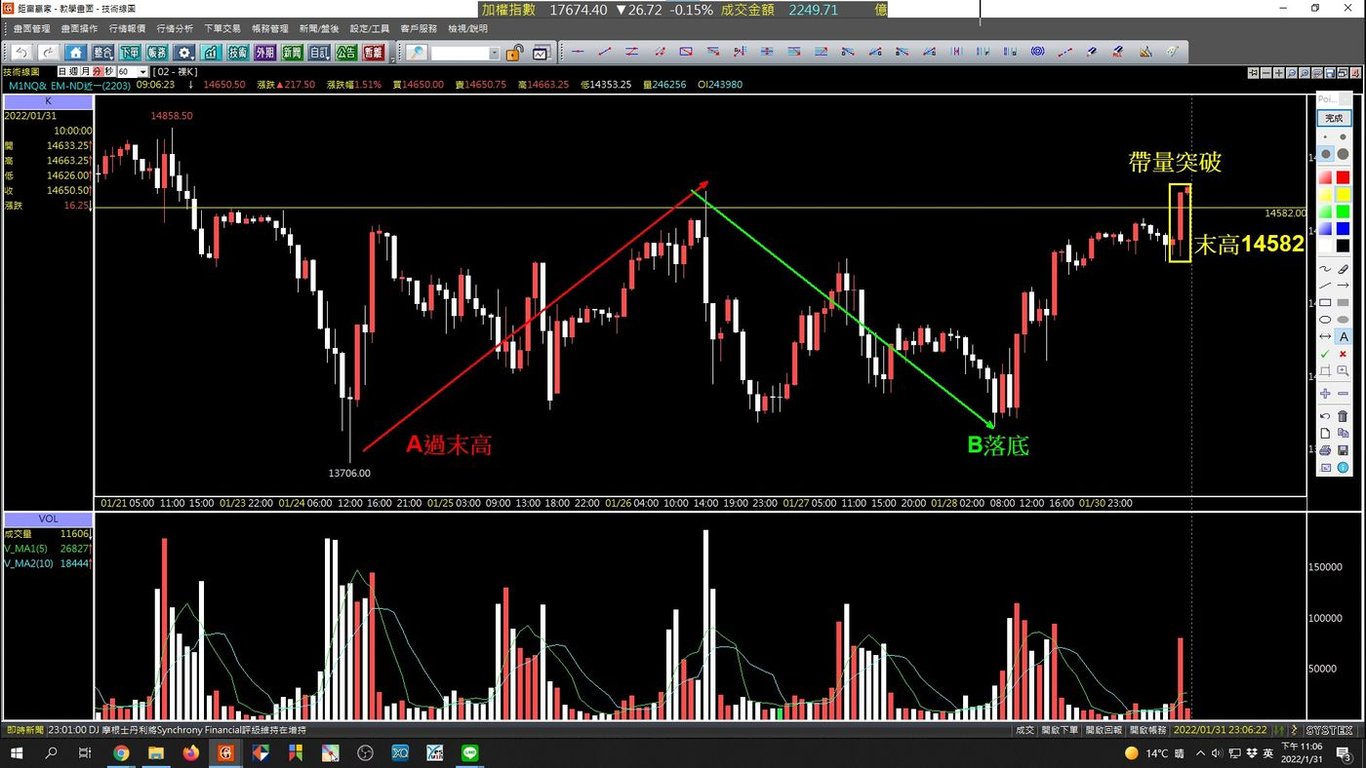Open the 技術 technical analysis button

[238, 52]
